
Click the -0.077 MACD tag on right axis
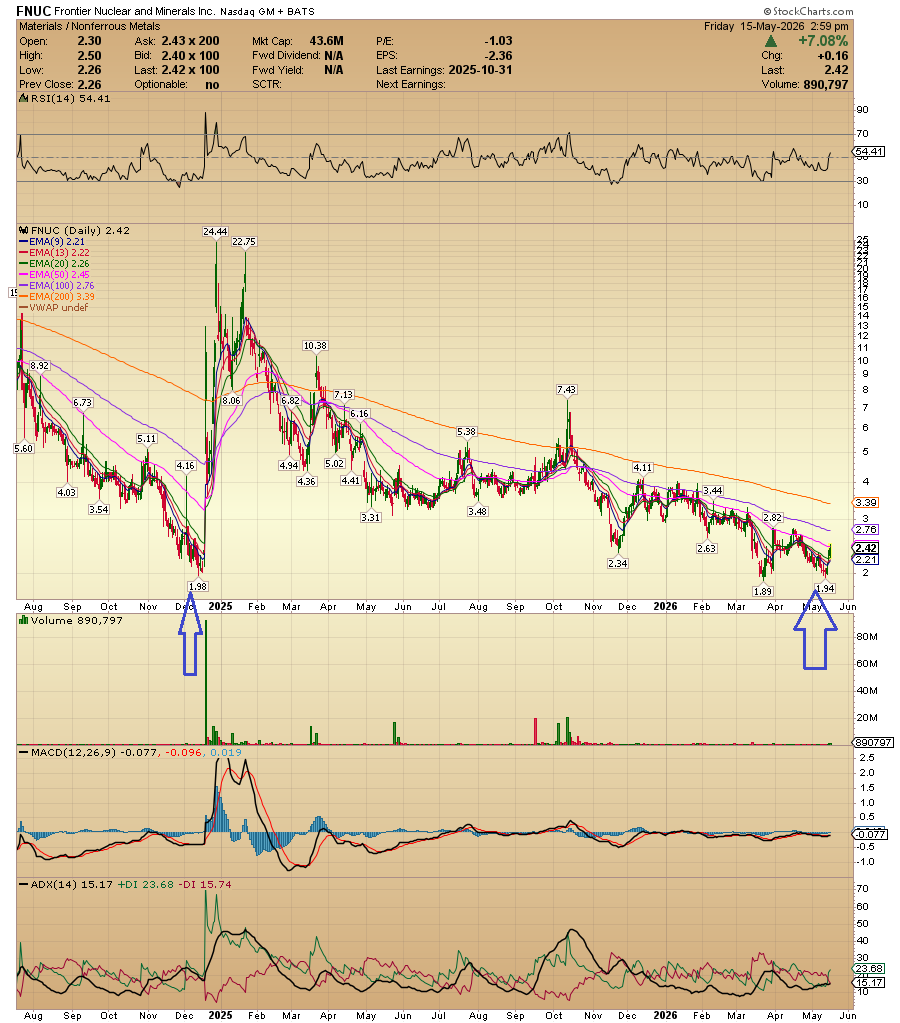[x=870, y=834]
